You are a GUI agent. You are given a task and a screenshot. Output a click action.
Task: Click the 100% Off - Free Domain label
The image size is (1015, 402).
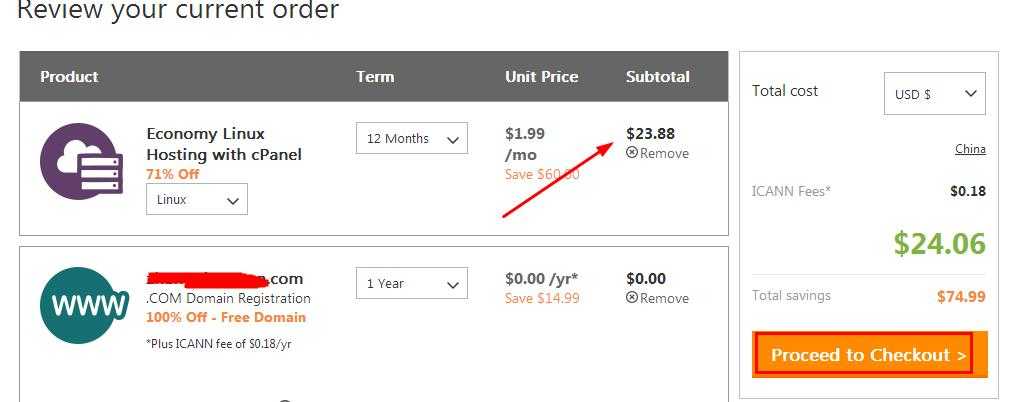[x=226, y=317]
